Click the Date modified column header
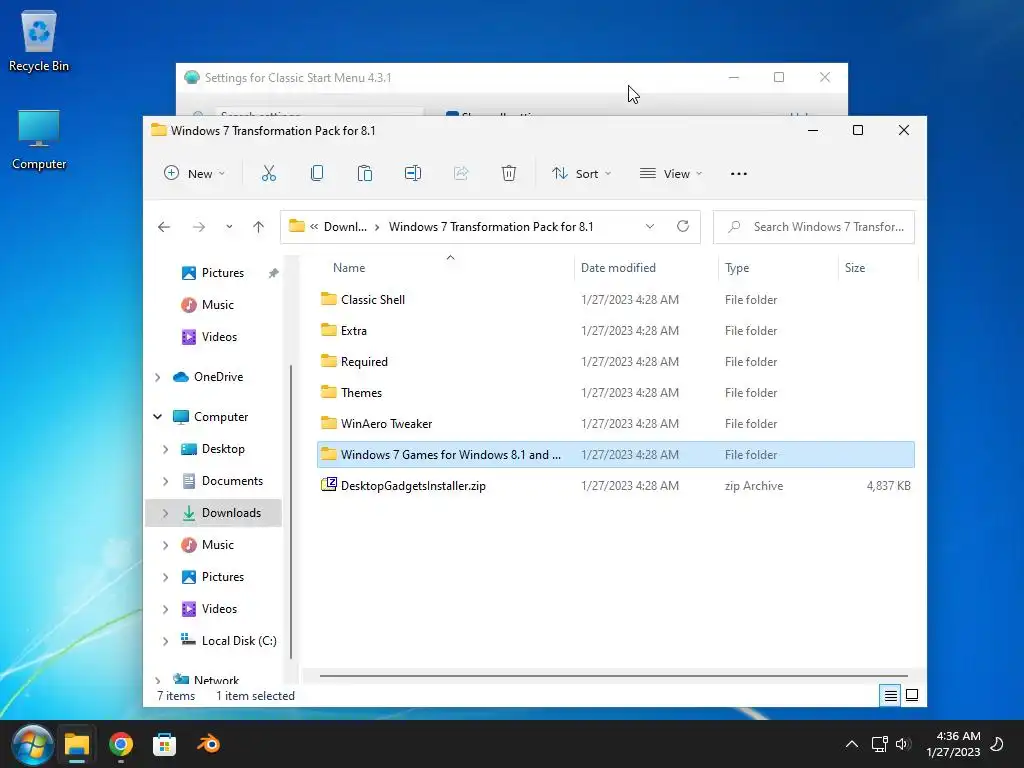The image size is (1024, 768). point(618,268)
